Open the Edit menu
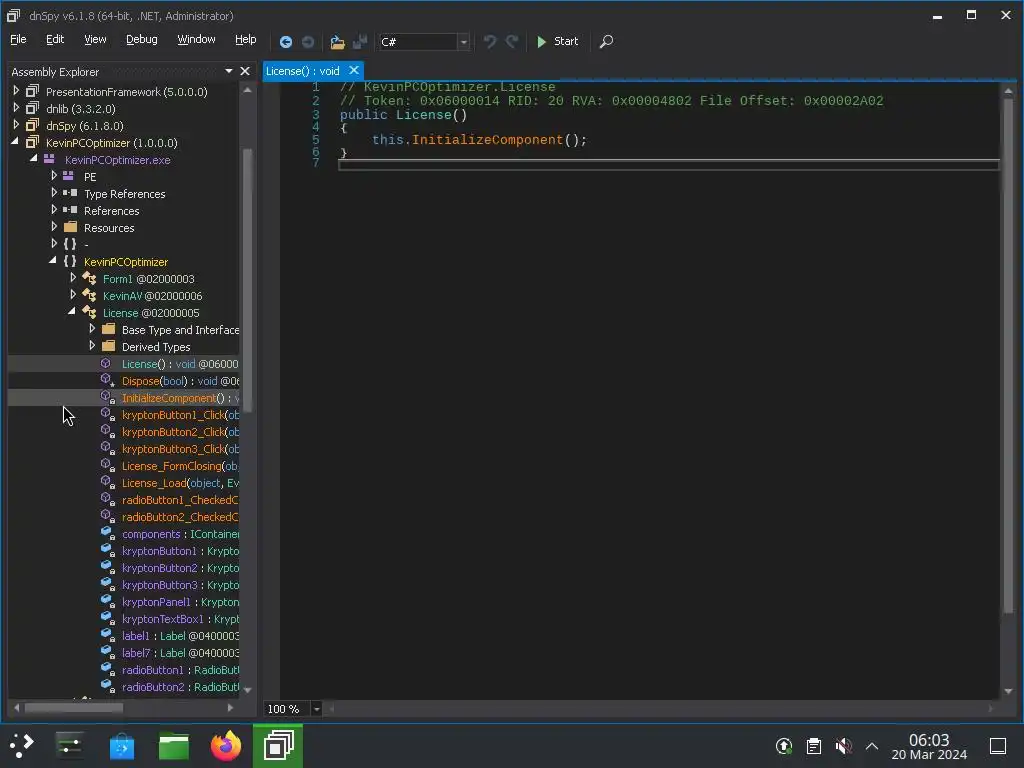 (x=55, y=39)
